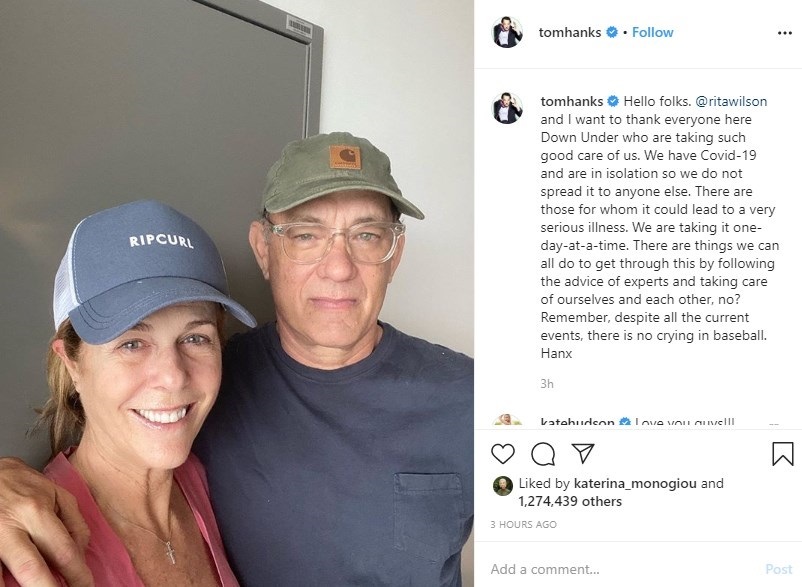Image resolution: width=802 pixels, height=587 pixels.
Task: Click the small liker avatar thumbnail
Action: click(x=503, y=486)
